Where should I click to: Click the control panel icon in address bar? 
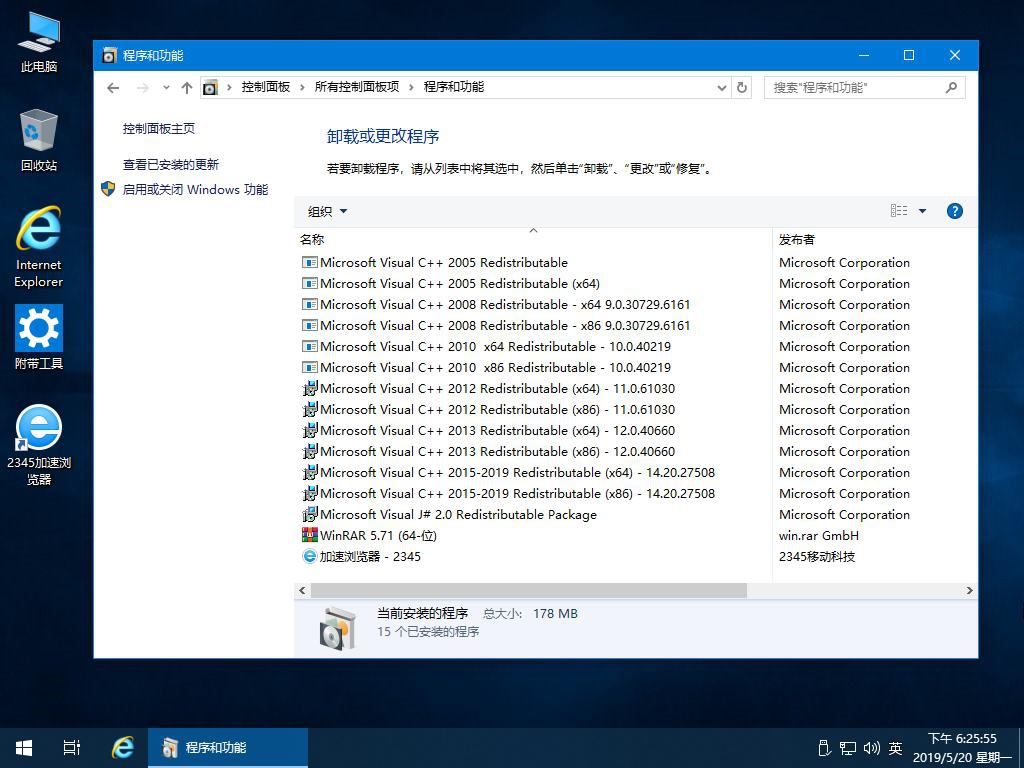point(210,88)
